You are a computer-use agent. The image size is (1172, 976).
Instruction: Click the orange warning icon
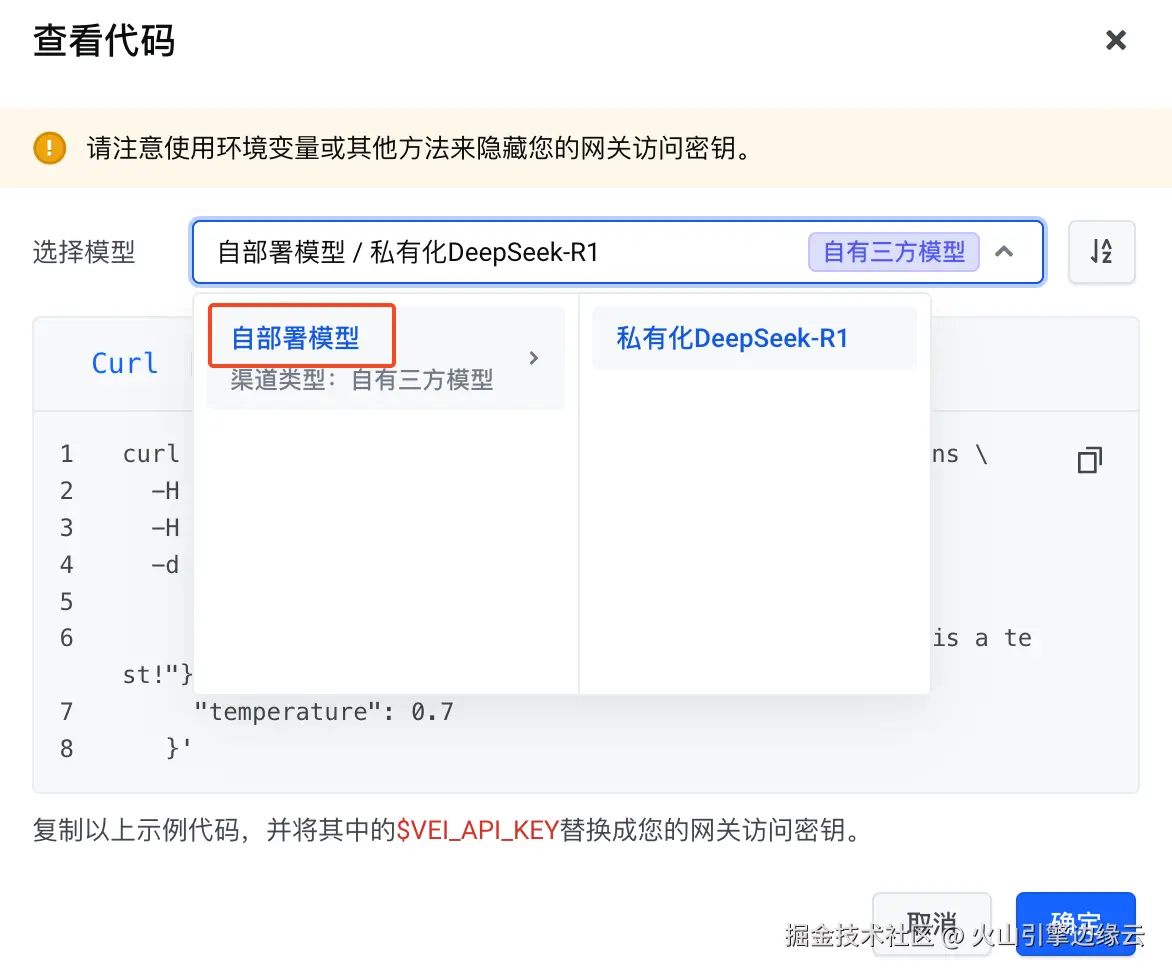49,148
